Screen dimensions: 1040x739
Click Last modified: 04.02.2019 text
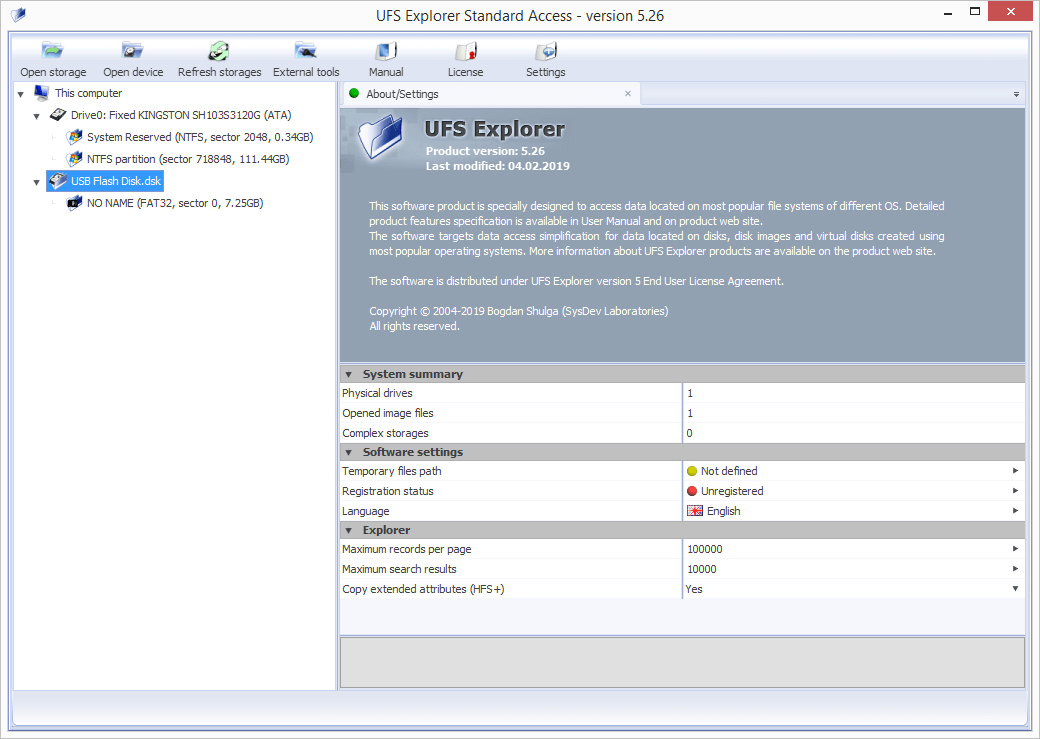(497, 166)
